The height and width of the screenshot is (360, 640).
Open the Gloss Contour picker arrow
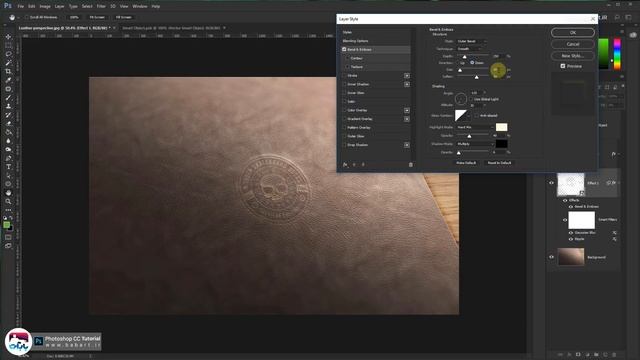tap(469, 116)
